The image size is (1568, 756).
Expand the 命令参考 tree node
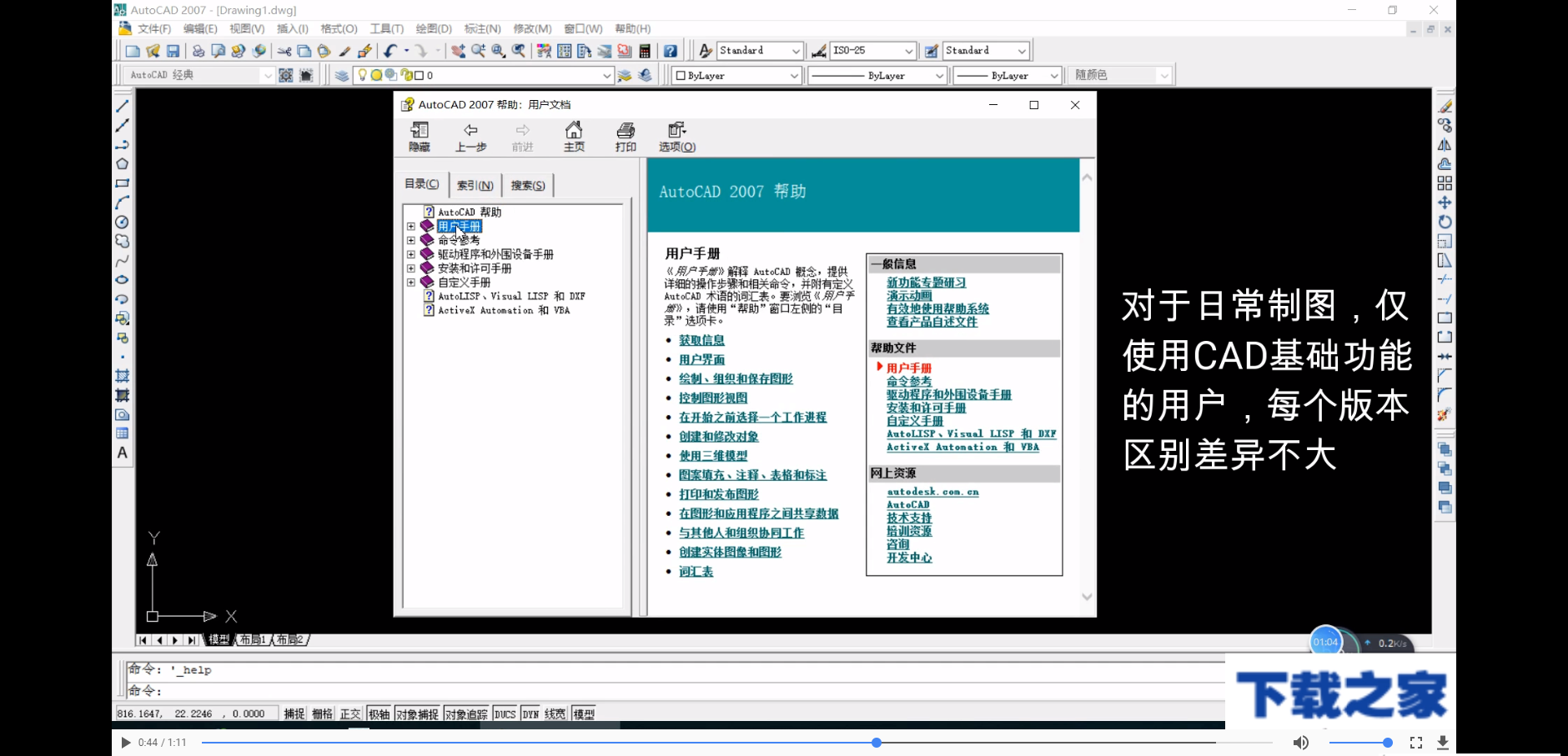pyautogui.click(x=410, y=240)
